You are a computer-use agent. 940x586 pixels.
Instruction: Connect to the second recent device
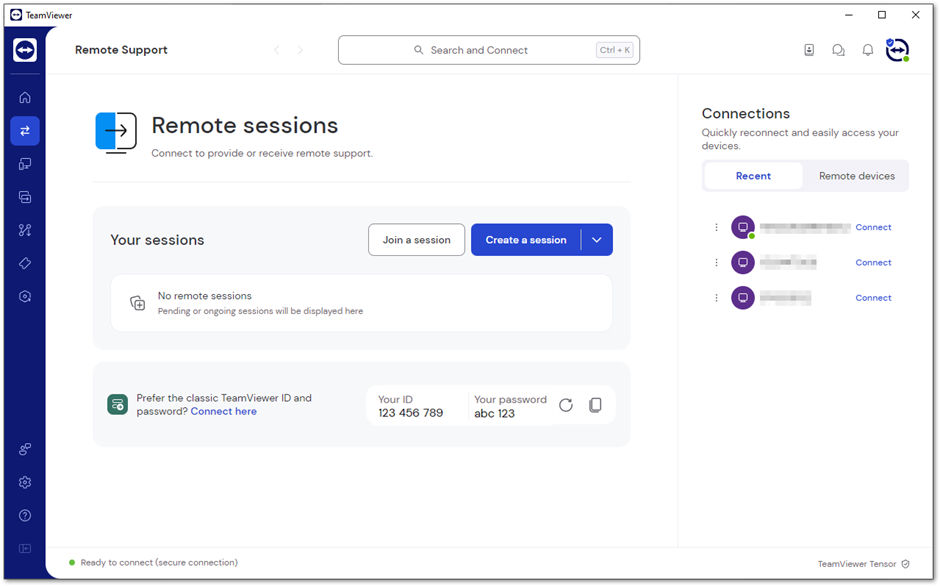coord(873,263)
